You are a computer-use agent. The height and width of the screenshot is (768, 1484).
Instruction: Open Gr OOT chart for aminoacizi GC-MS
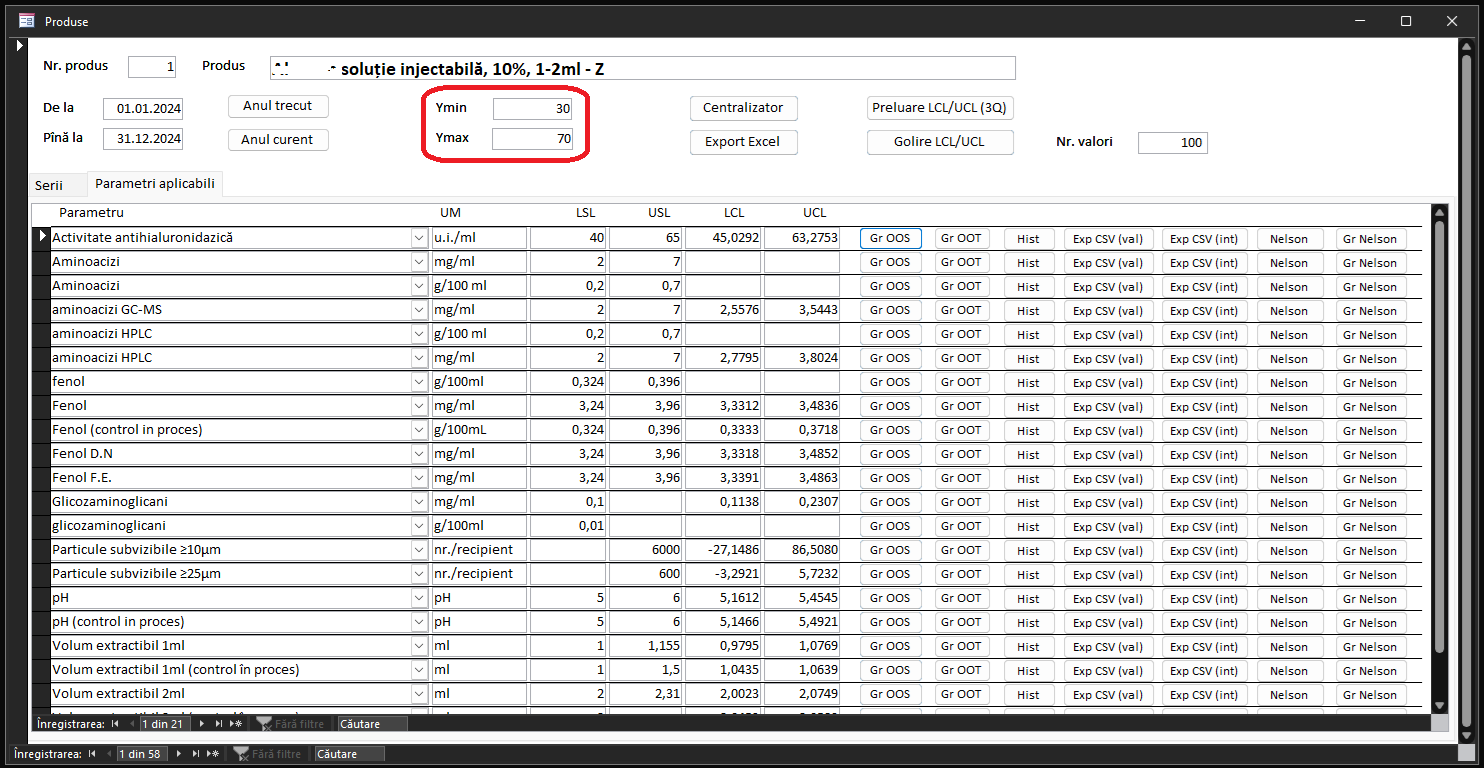[x=962, y=310]
